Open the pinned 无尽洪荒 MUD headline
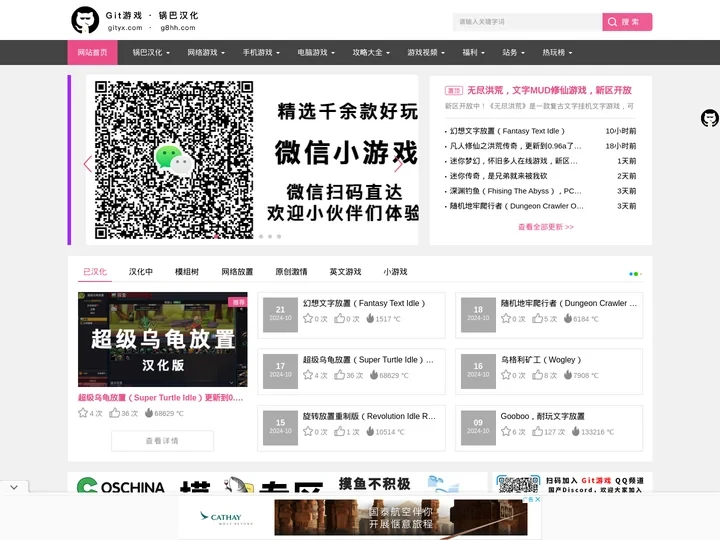 [x=549, y=90]
